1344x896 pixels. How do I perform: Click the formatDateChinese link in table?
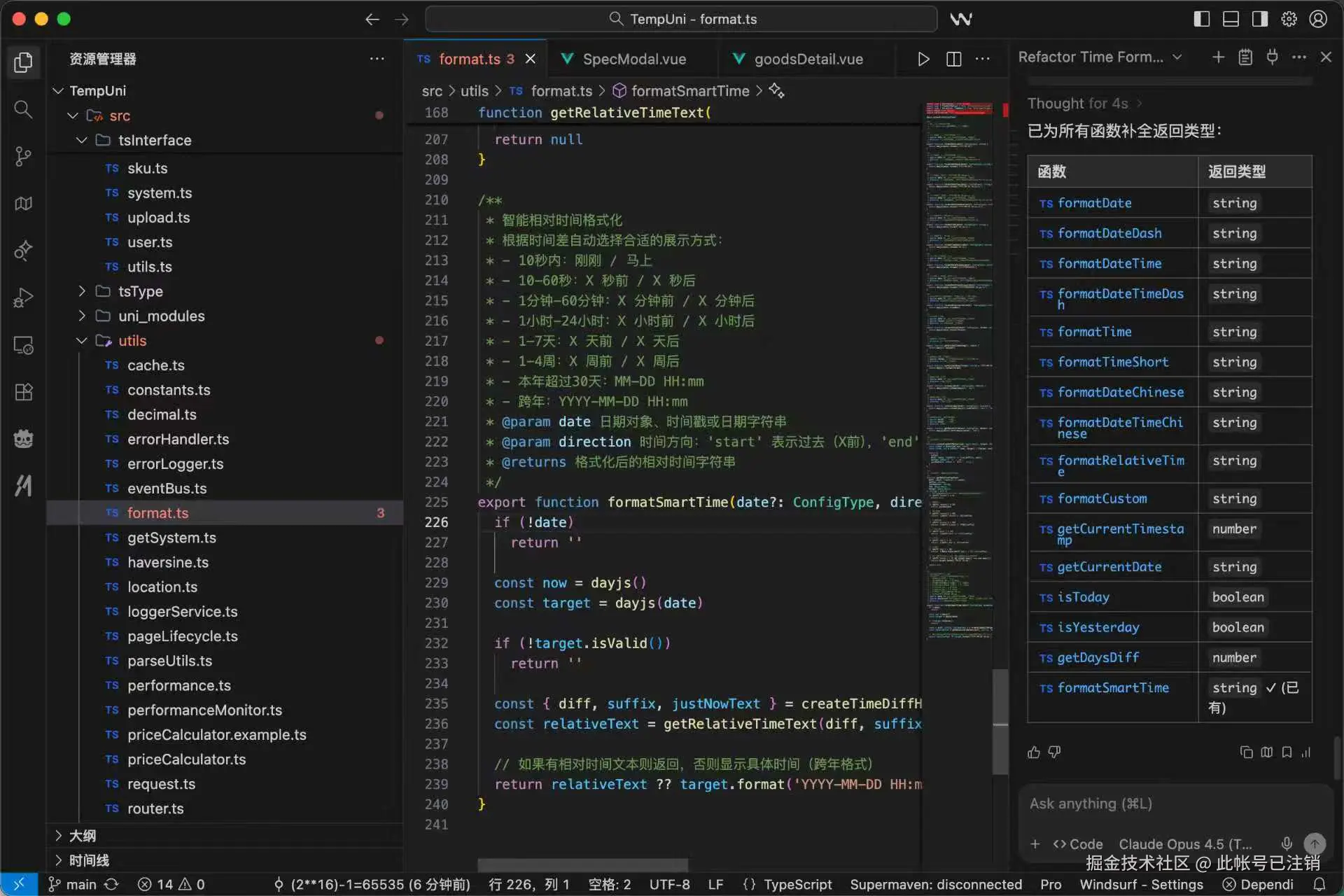[1120, 392]
